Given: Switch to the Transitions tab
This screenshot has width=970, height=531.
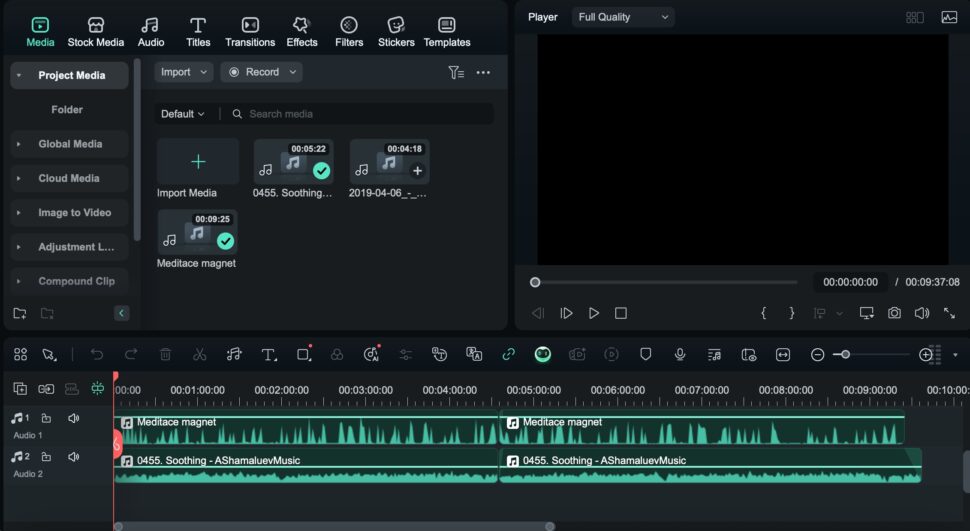Looking at the screenshot, I should 250,32.
